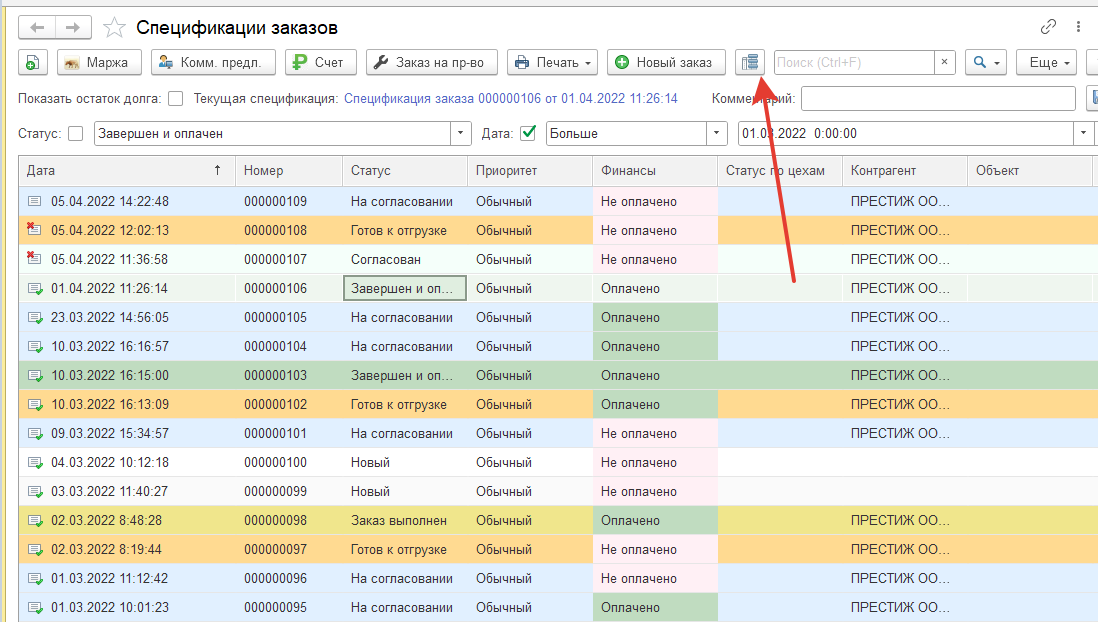Select status Заказ выполнен of order 000000098
This screenshot has width=1098, height=622.
pyautogui.click(x=405, y=520)
